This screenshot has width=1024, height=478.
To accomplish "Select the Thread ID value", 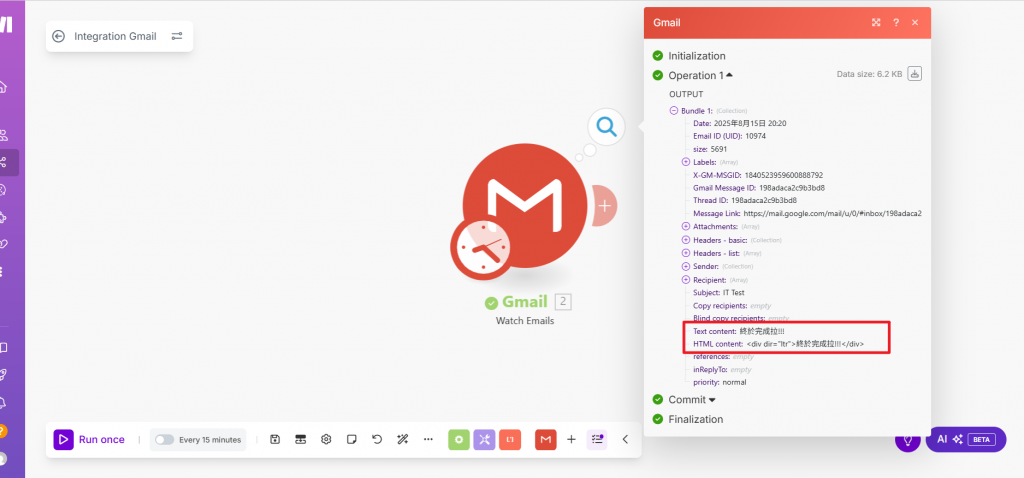I will point(764,200).
